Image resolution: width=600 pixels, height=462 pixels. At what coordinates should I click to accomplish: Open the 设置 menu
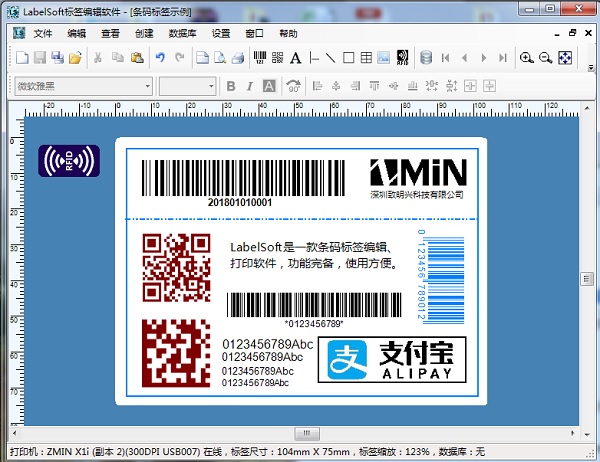pyautogui.click(x=221, y=34)
